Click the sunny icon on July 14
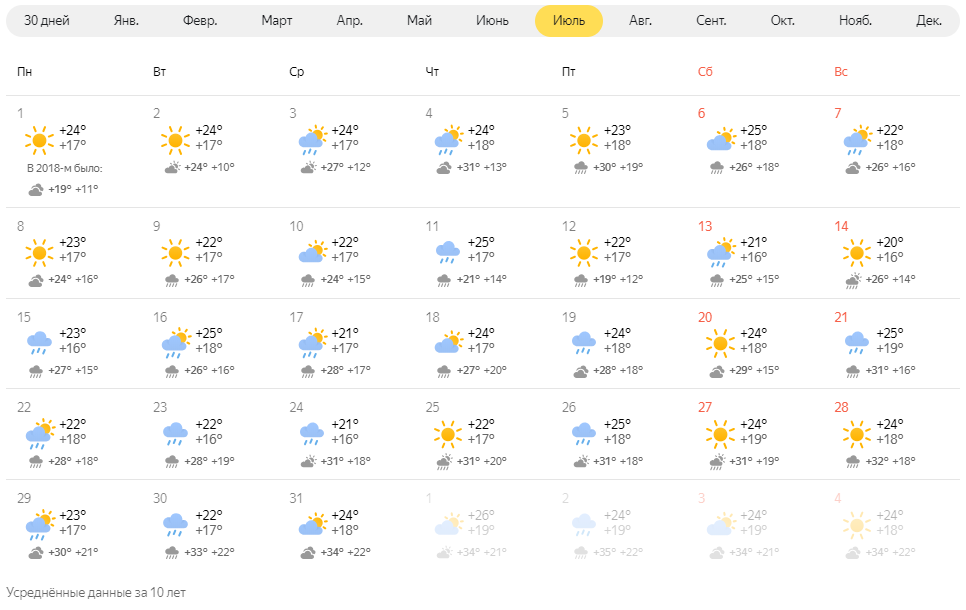Image resolution: width=966 pixels, height=610 pixels. (856, 252)
